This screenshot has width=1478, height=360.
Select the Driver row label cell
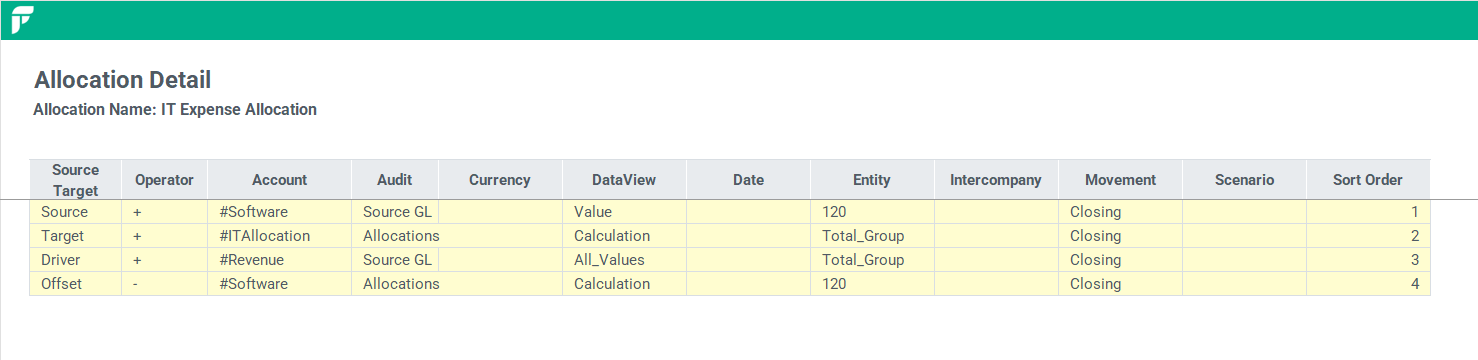[x=75, y=260]
